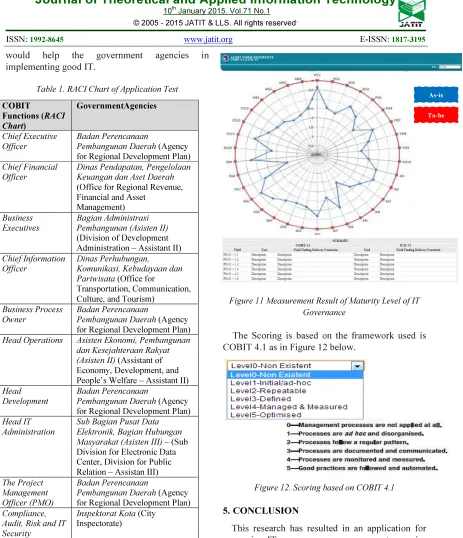463x538 pixels.
Task: Click circular logo in teal figure header
Action: coord(225,58)
